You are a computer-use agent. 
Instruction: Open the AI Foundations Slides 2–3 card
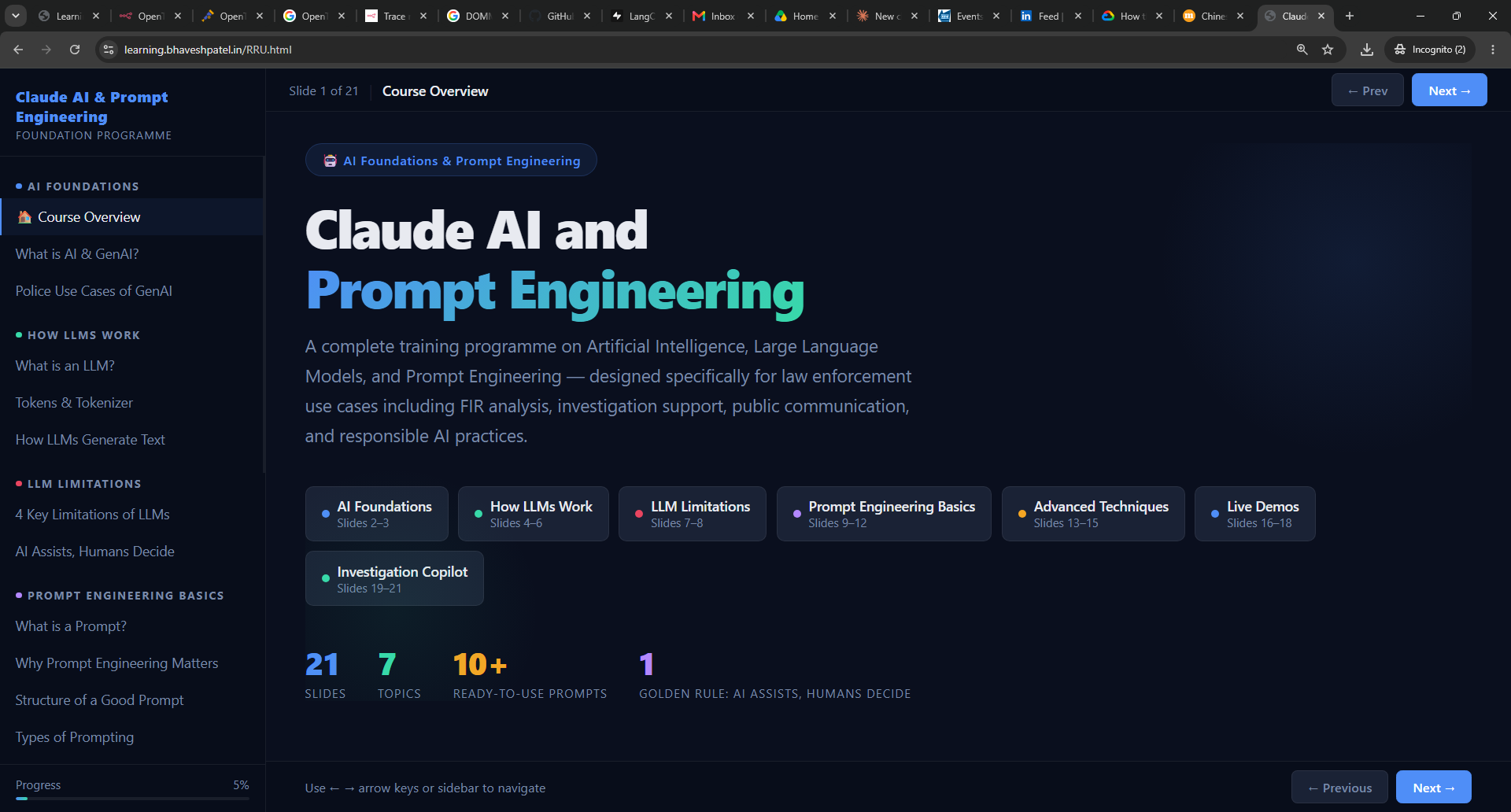pos(377,514)
